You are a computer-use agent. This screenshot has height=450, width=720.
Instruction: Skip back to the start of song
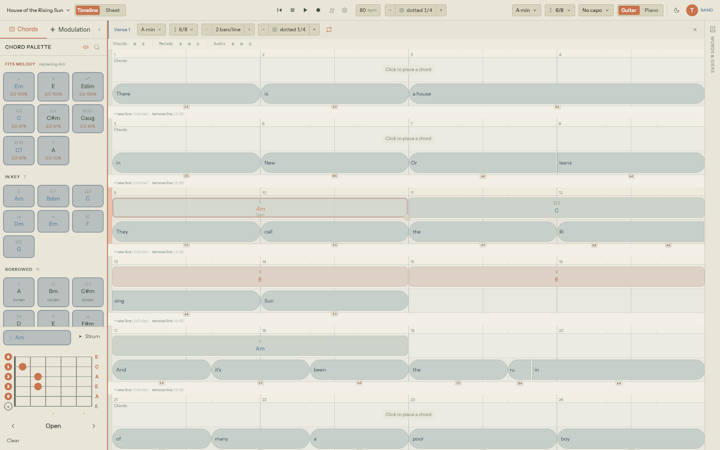coord(279,10)
